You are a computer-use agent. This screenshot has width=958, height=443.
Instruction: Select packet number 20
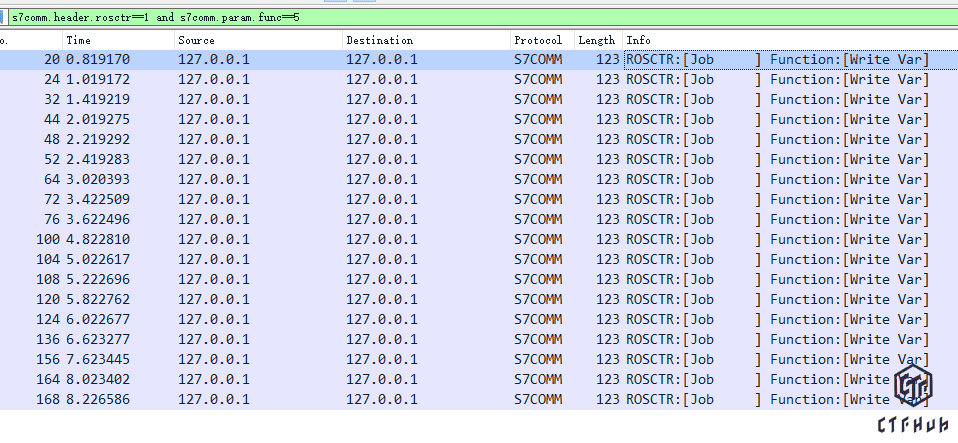300,60
